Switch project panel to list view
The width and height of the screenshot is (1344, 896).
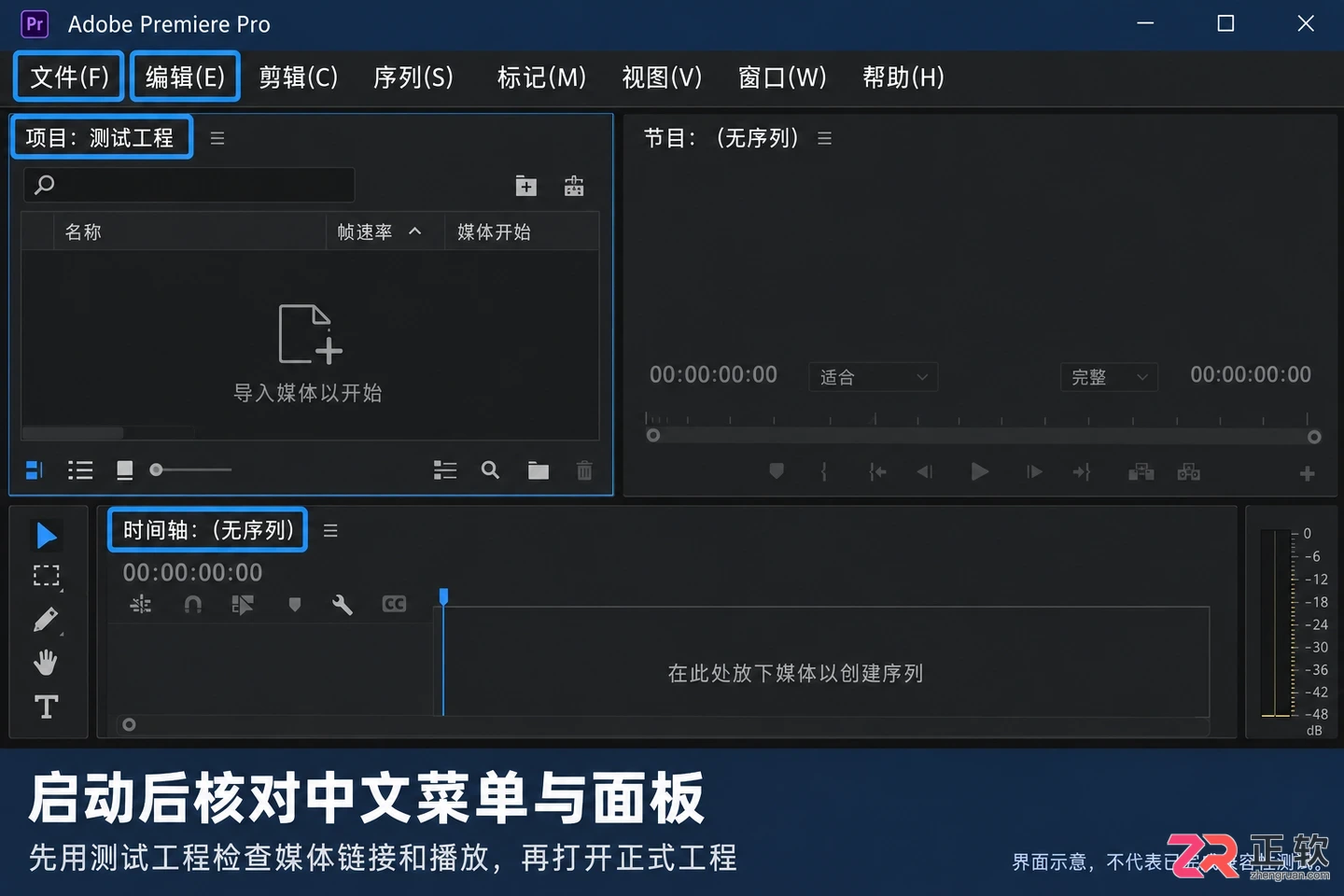click(x=80, y=470)
